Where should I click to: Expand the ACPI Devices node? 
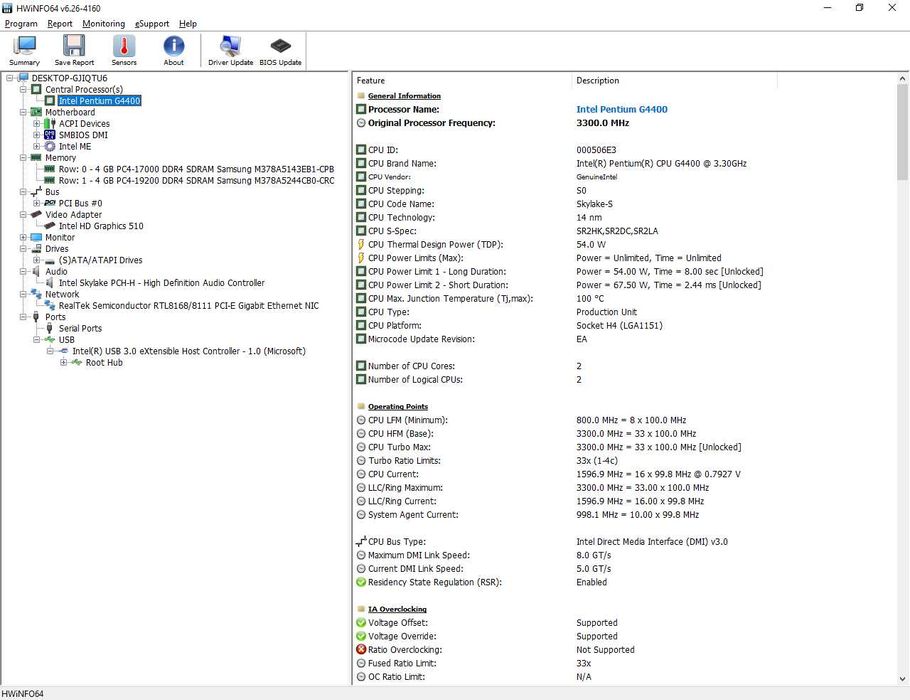click(37, 124)
